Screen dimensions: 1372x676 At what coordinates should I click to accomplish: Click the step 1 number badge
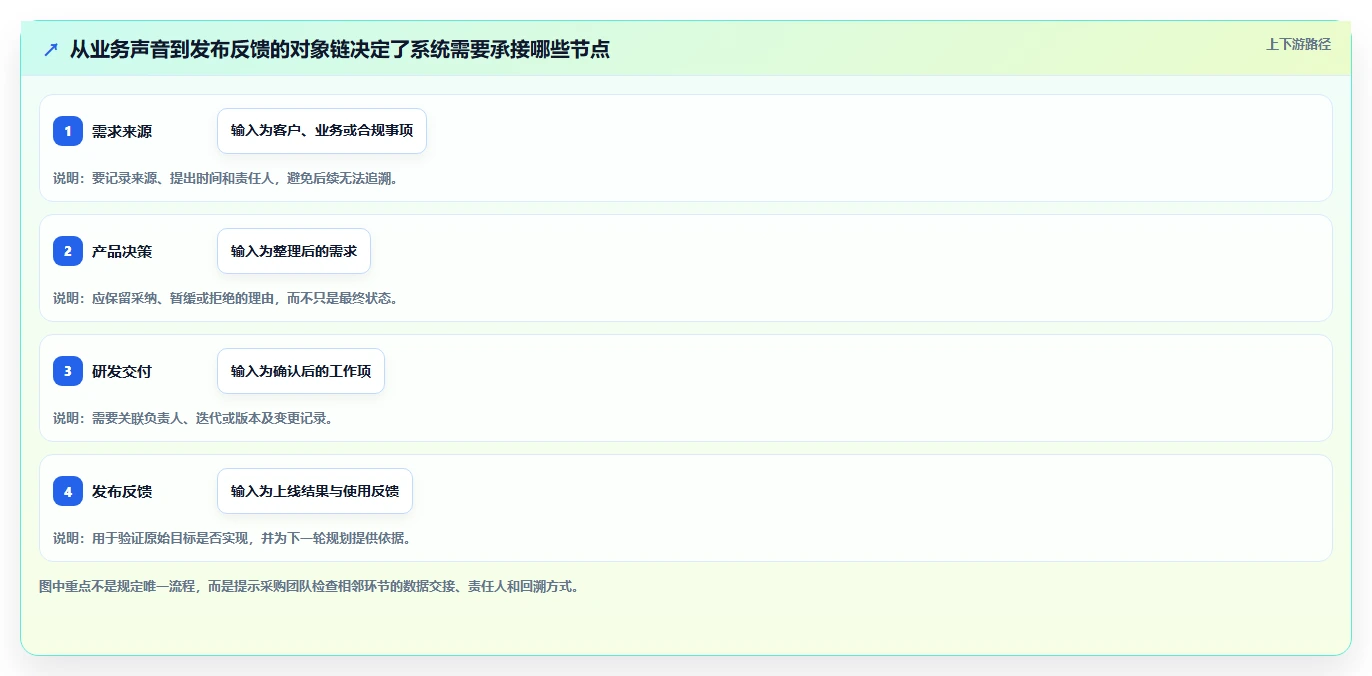[x=68, y=131]
